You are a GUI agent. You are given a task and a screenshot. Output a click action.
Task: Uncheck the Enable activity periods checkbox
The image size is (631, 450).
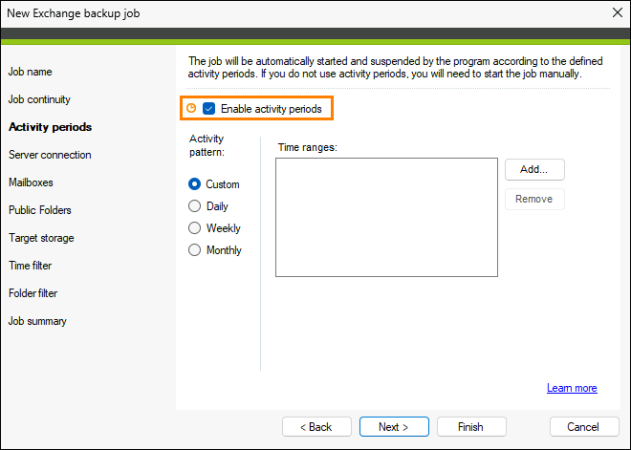point(209,108)
